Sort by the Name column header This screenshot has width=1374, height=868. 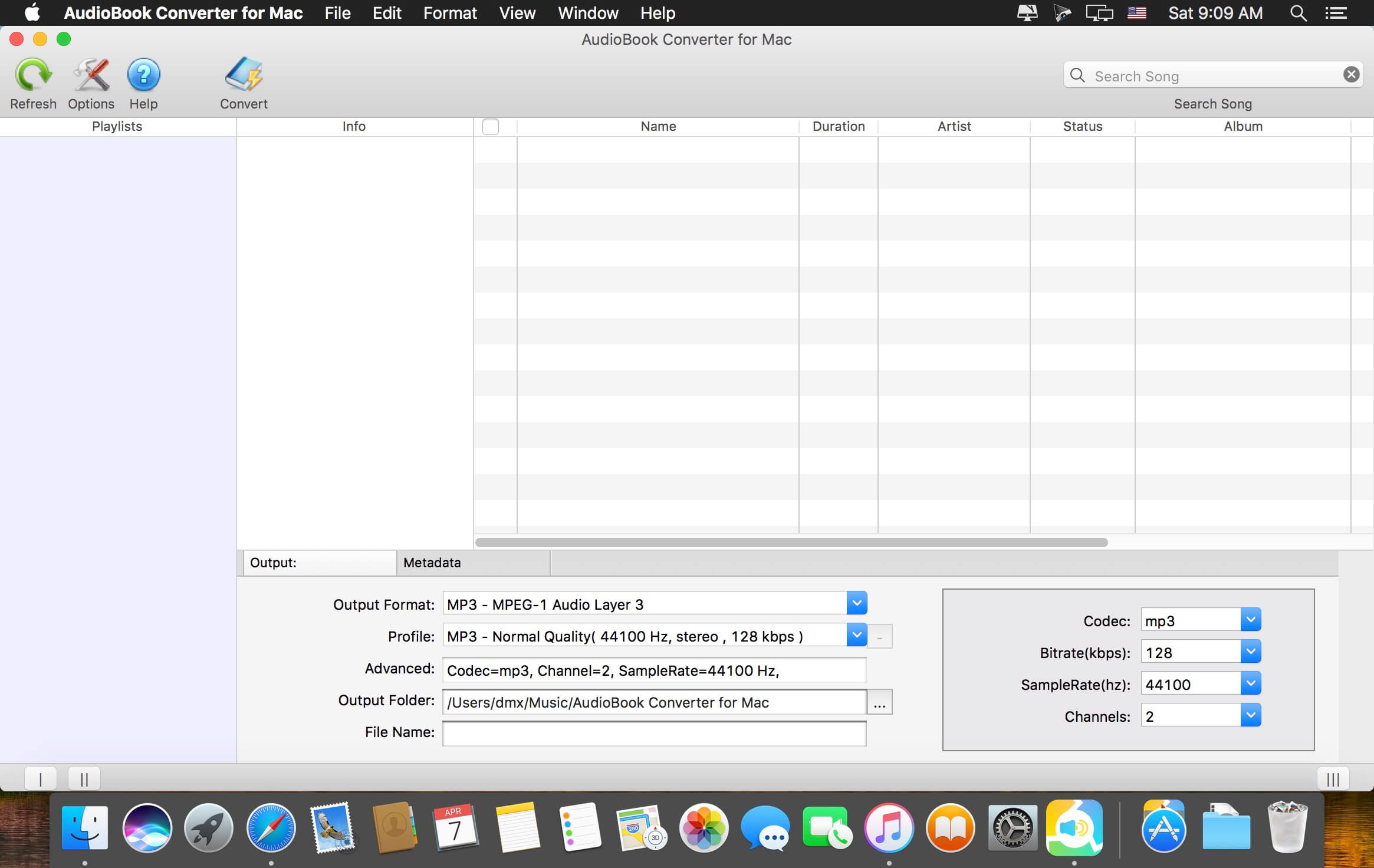pos(658,127)
